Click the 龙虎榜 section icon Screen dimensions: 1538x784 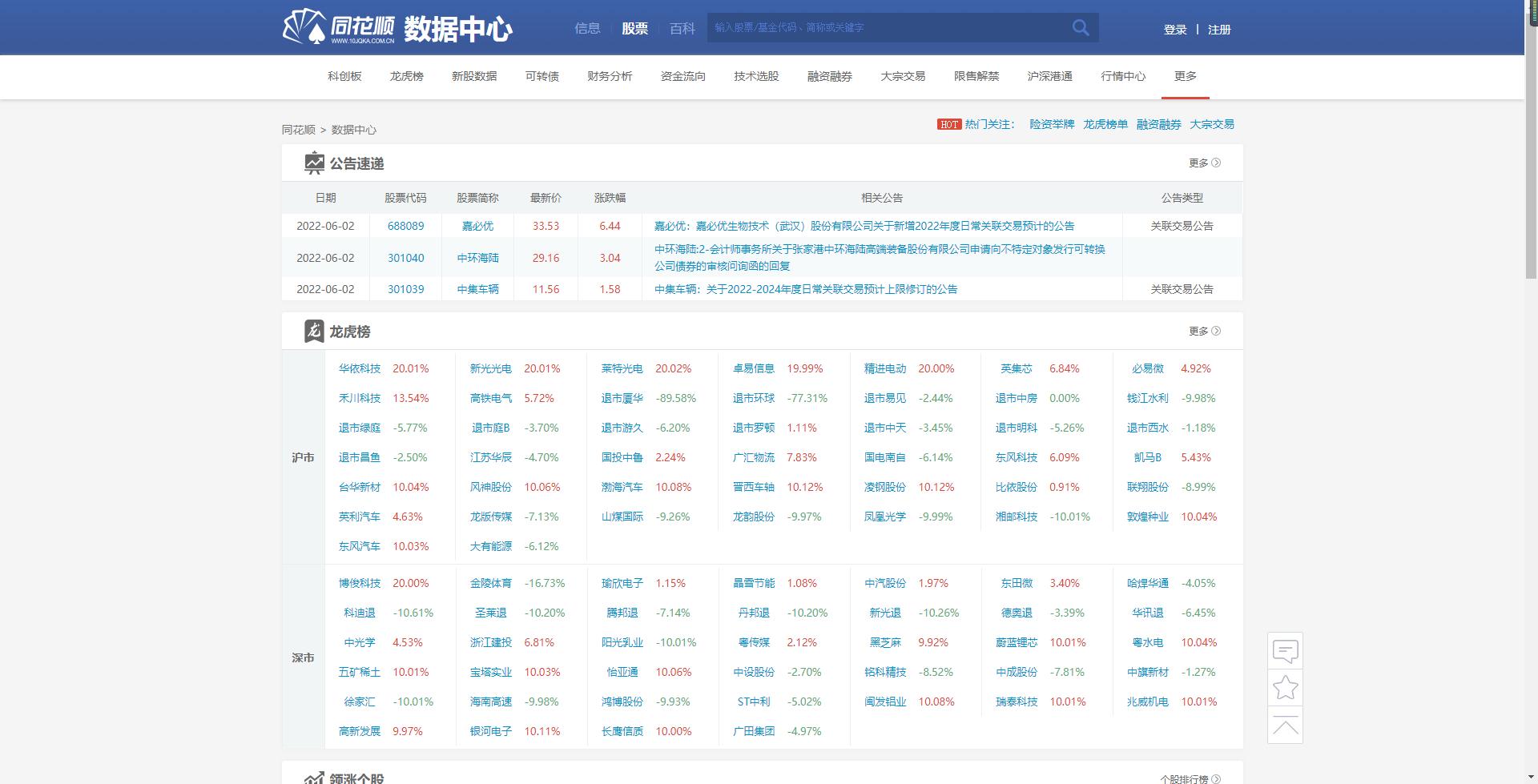(314, 331)
